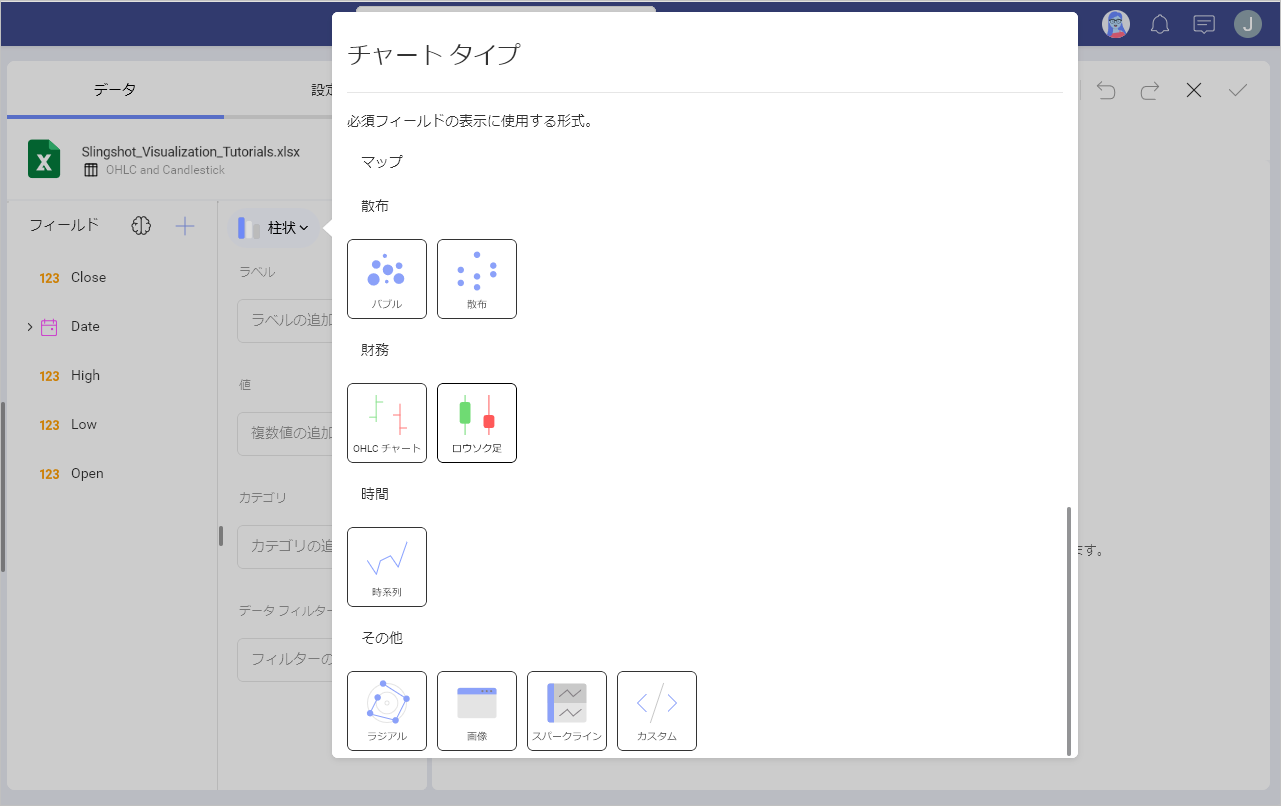Pick the ラジアル radial chart type
The width and height of the screenshot is (1281, 806).
tap(387, 711)
